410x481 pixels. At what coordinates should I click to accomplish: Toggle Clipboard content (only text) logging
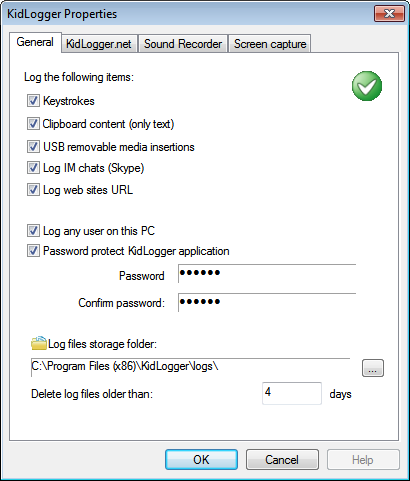tap(33, 124)
